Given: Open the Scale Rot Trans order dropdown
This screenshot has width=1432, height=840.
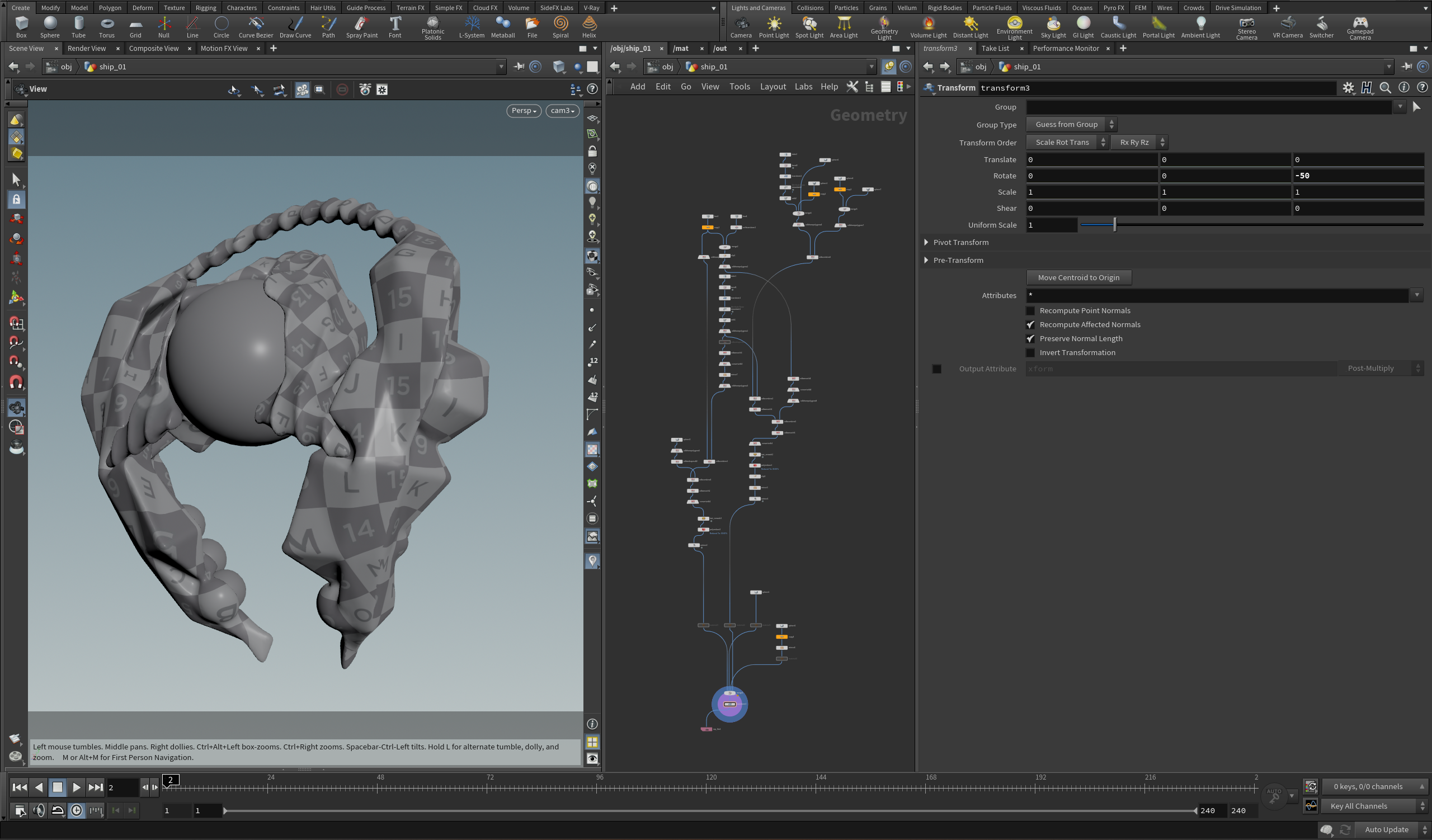Looking at the screenshot, I should click(x=1067, y=143).
